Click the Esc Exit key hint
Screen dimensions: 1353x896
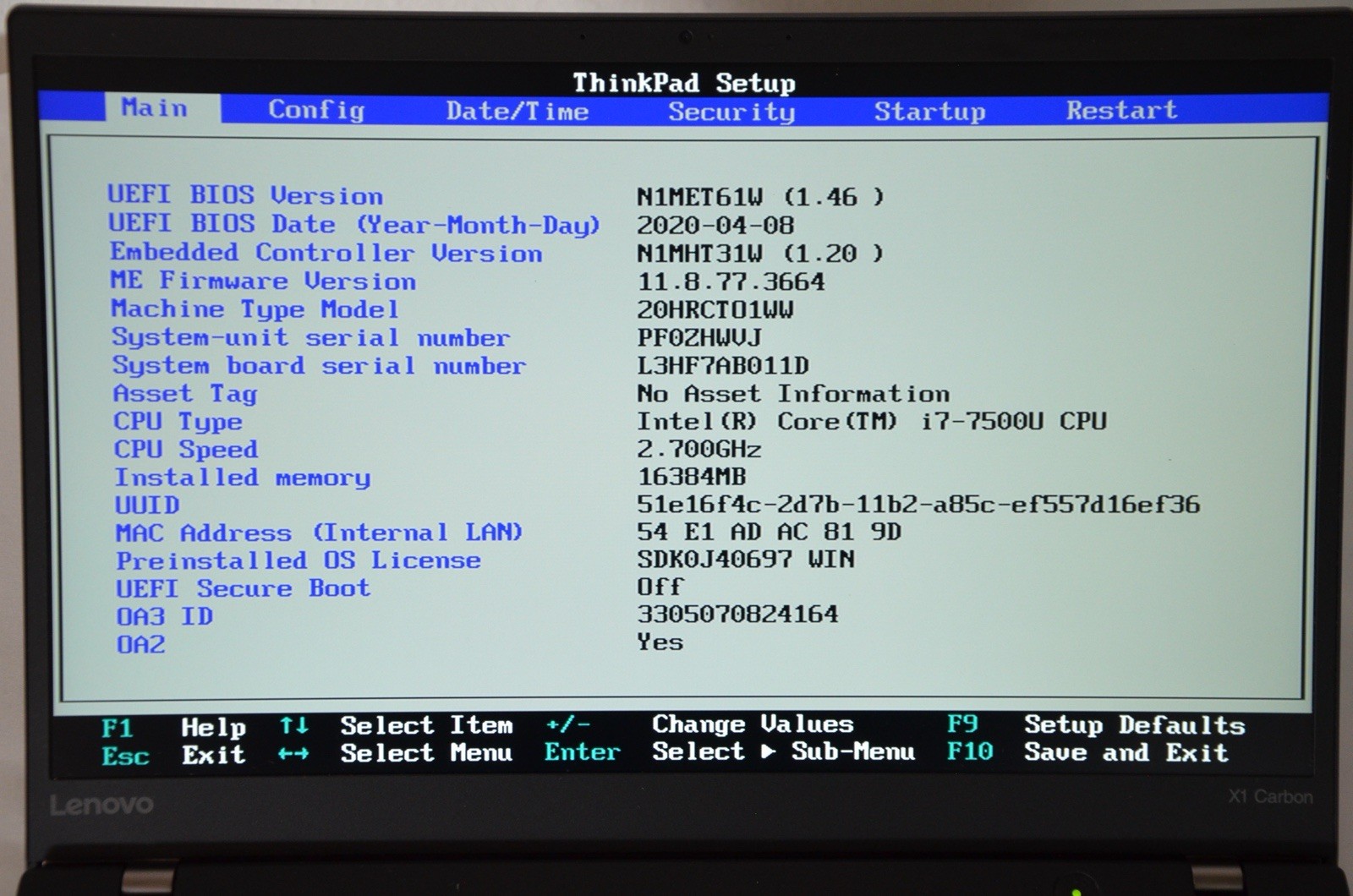[x=173, y=755]
